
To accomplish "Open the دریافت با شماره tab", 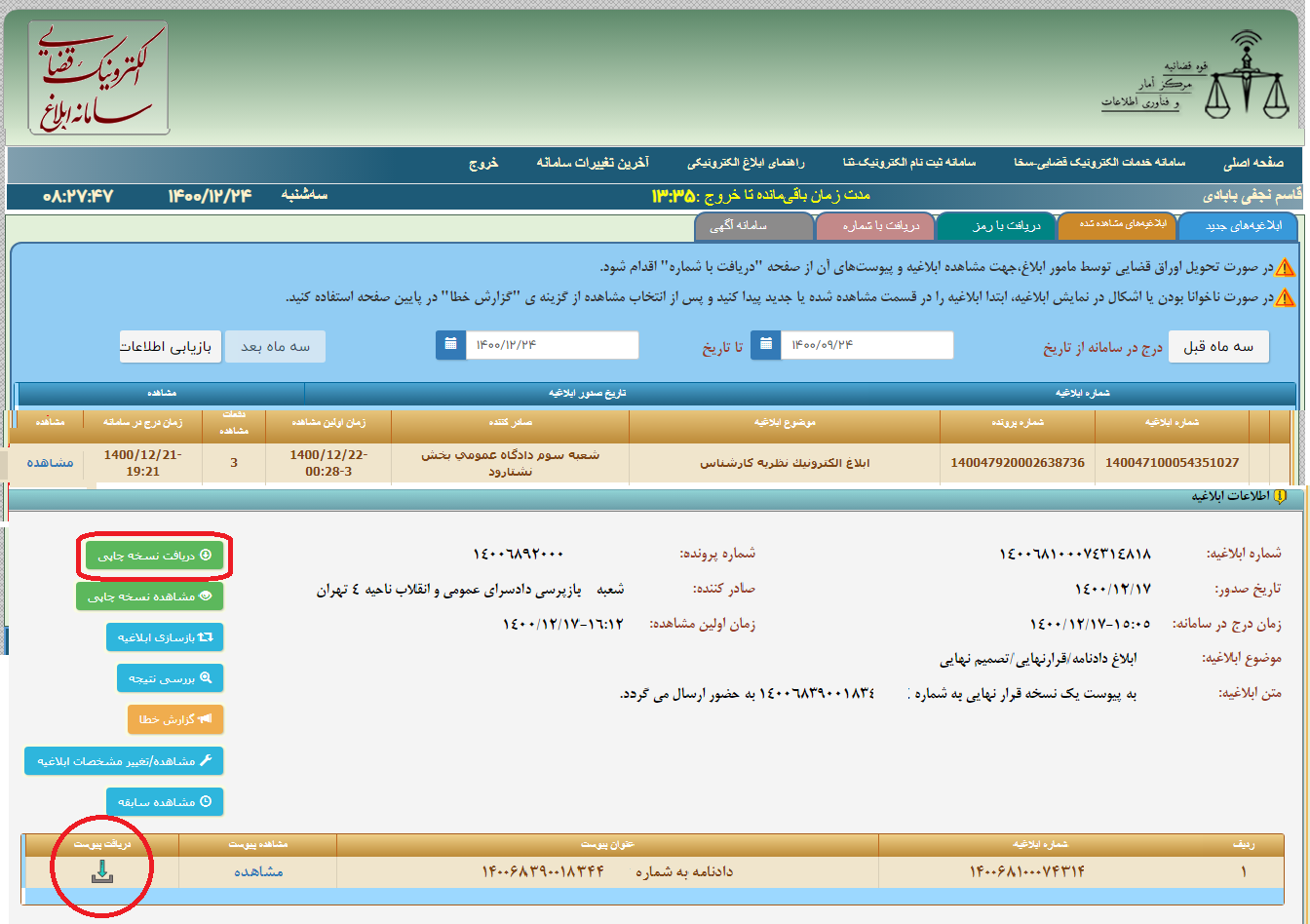I will pyautogui.click(x=875, y=226).
